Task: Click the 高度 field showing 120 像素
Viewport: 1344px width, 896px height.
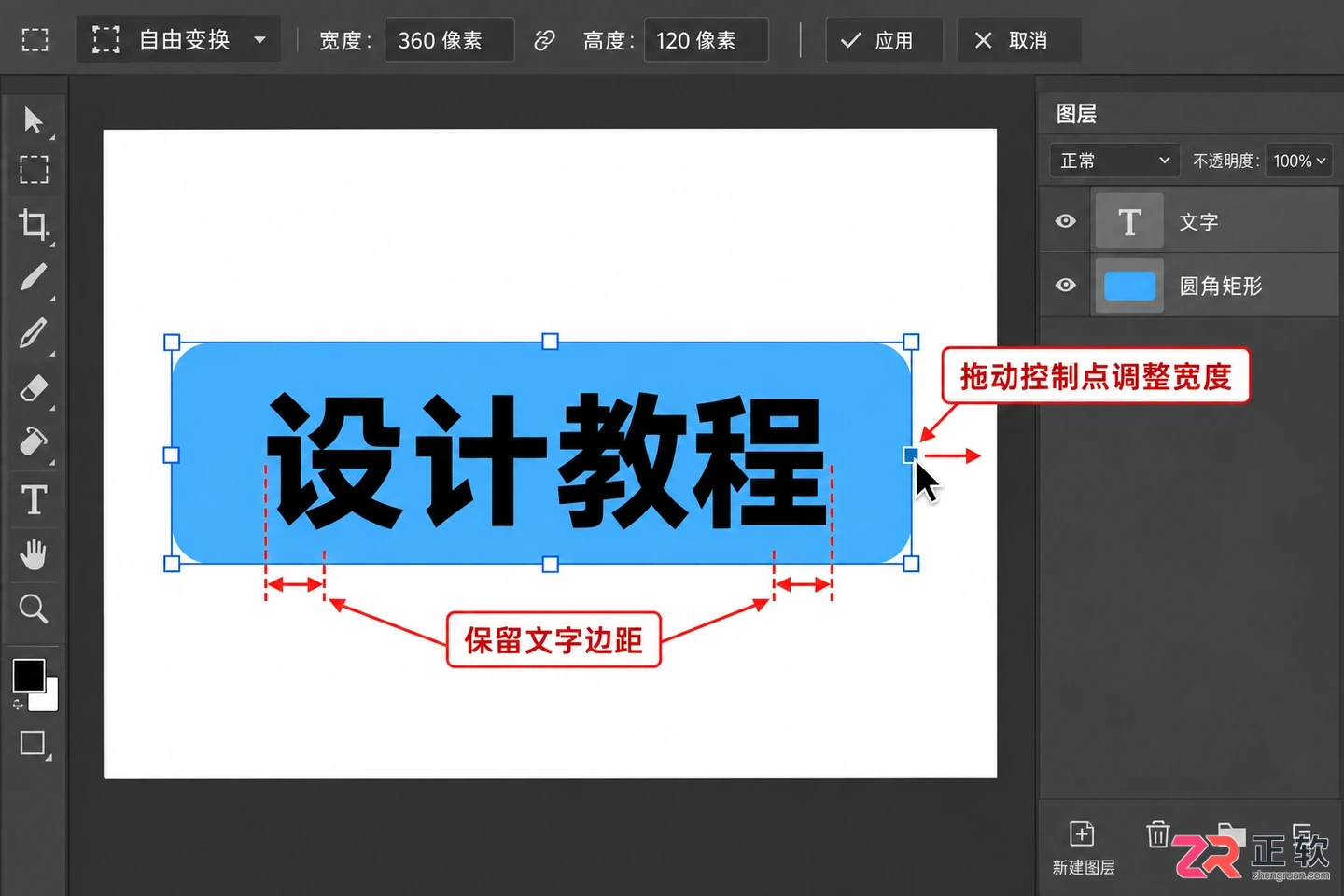Action: [706, 40]
